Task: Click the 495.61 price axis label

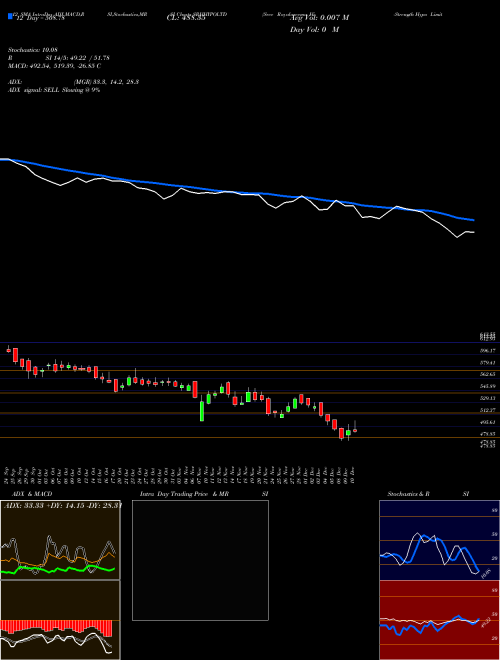Action: (488, 422)
